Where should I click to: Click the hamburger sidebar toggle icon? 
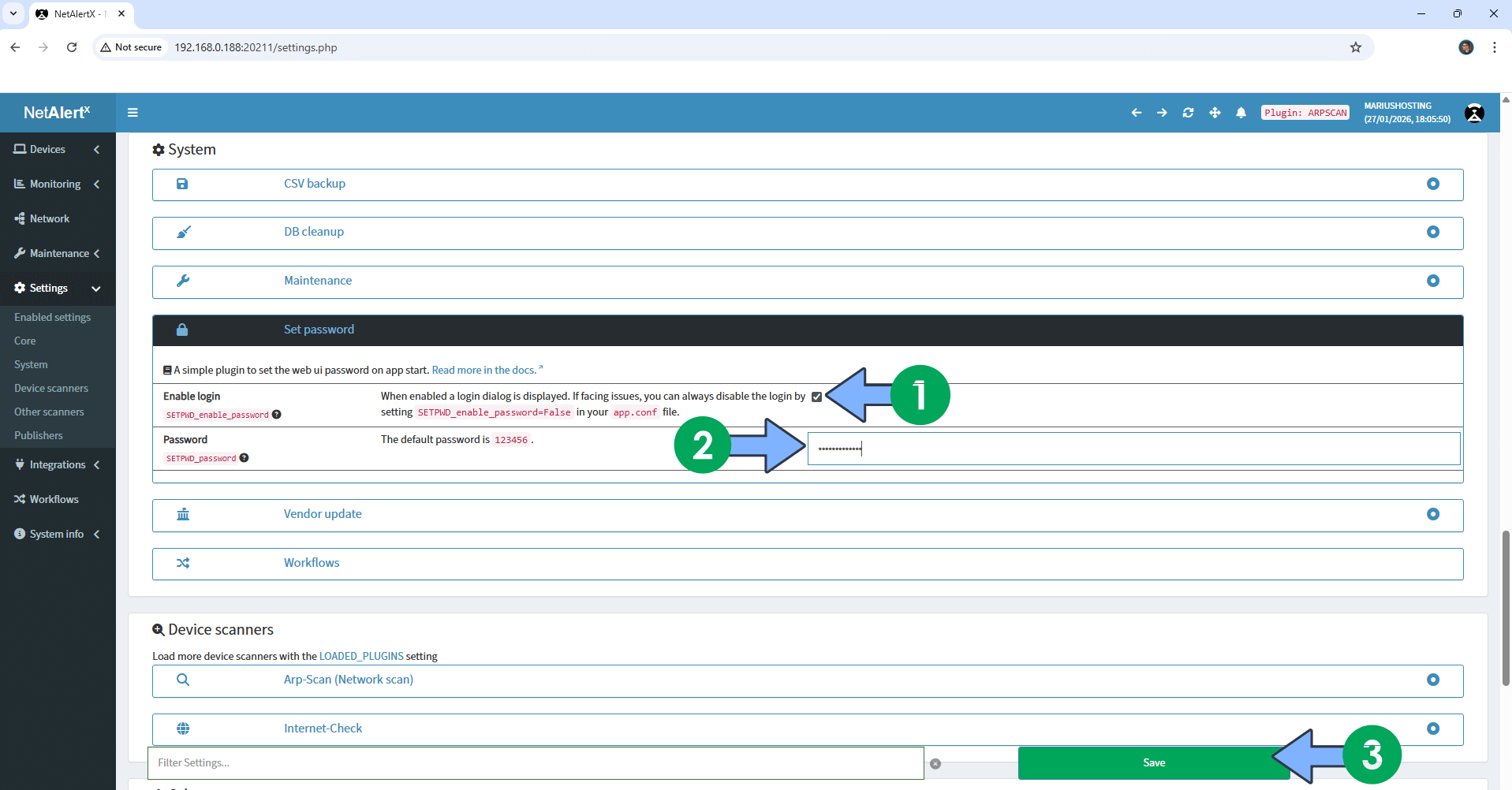[x=133, y=113]
